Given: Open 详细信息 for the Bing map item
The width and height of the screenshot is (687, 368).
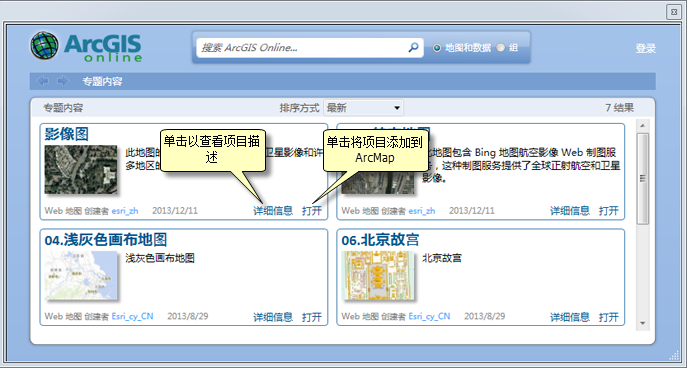Looking at the screenshot, I should [x=570, y=211].
